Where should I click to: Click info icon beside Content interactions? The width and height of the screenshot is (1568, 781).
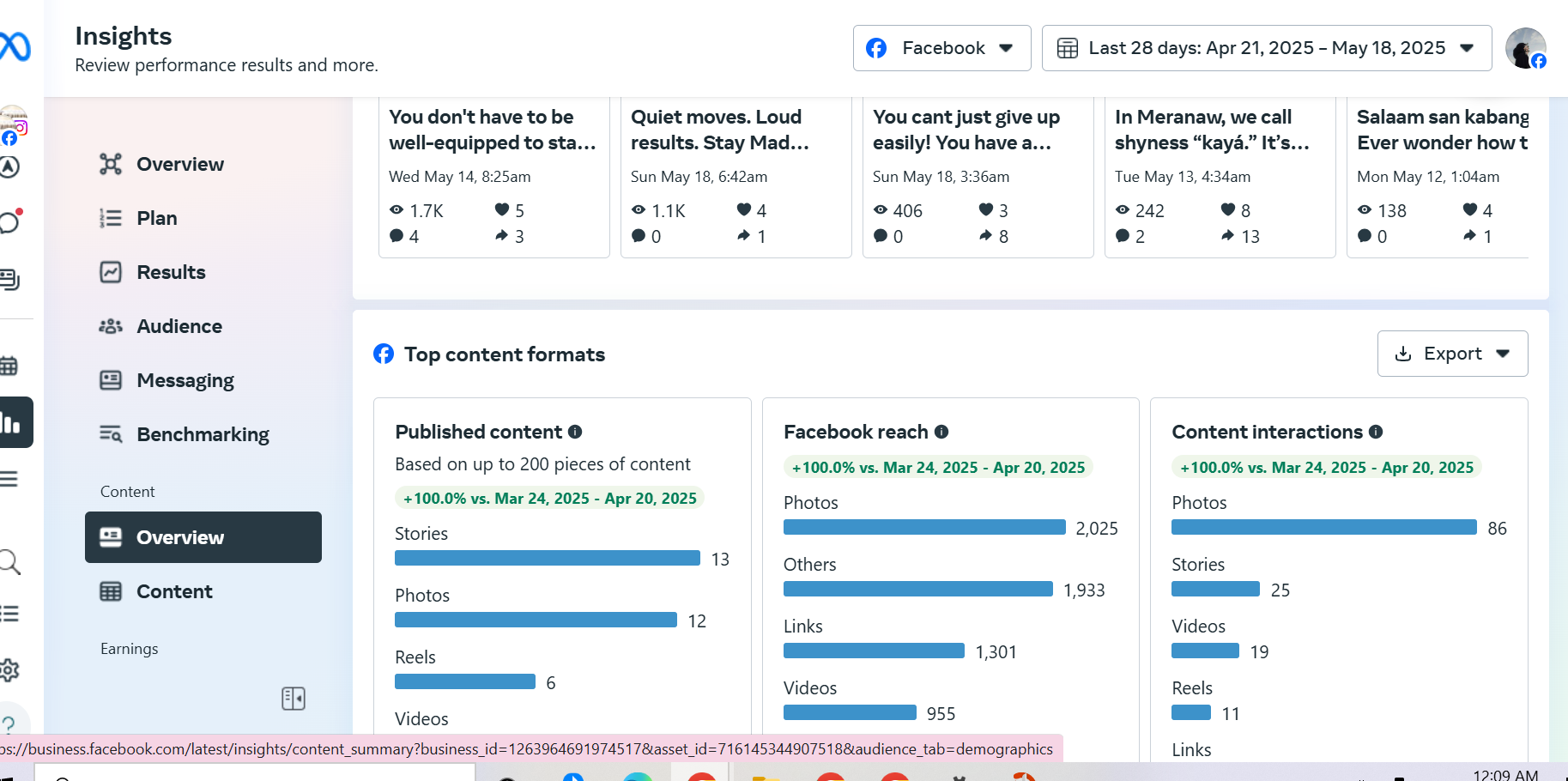click(x=1376, y=432)
